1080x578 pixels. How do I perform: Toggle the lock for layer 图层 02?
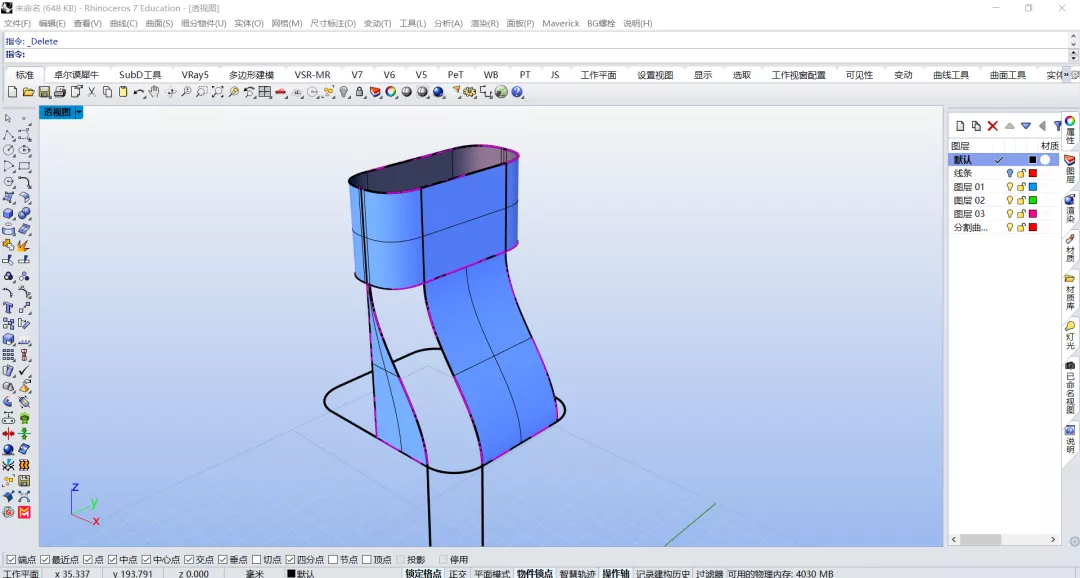[1021, 200]
